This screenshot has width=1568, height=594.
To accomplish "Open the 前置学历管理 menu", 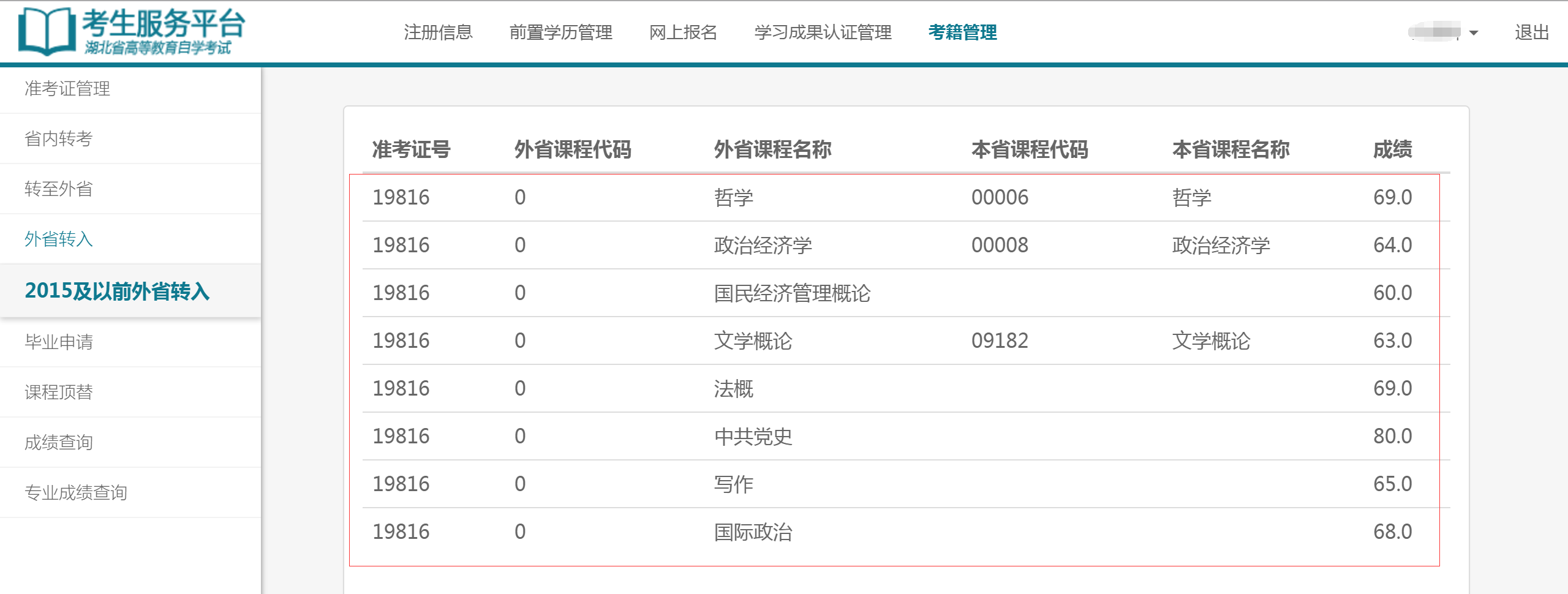I will [x=560, y=32].
